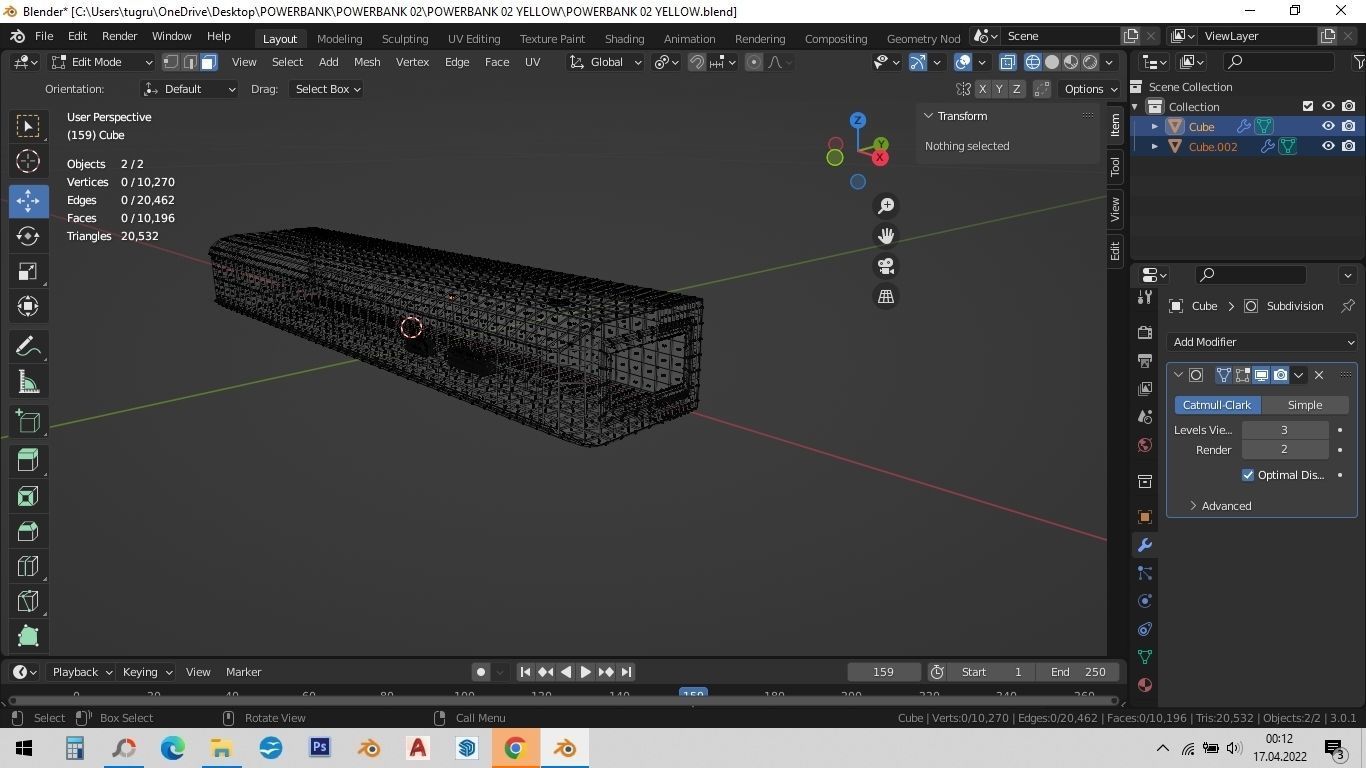Open the Playback dropdown in timeline

81,672
